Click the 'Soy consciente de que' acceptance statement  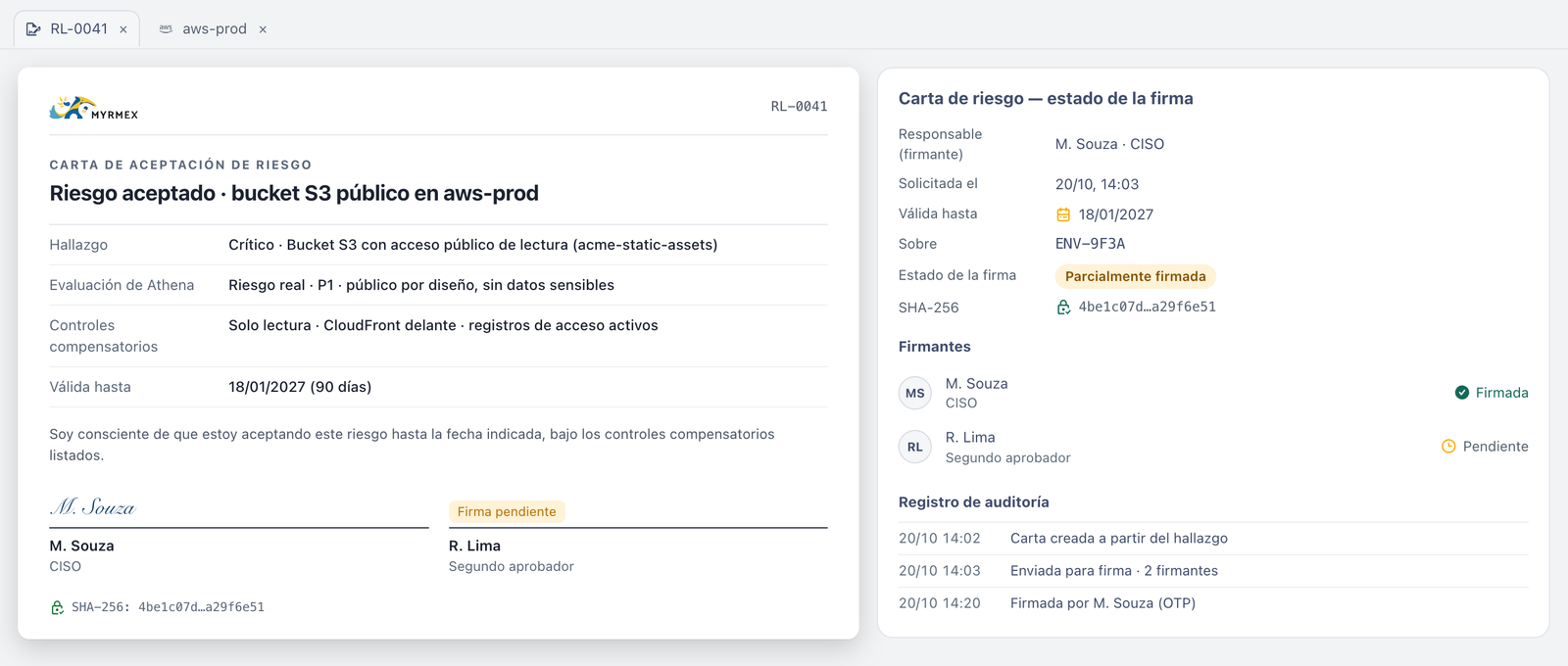(x=412, y=445)
